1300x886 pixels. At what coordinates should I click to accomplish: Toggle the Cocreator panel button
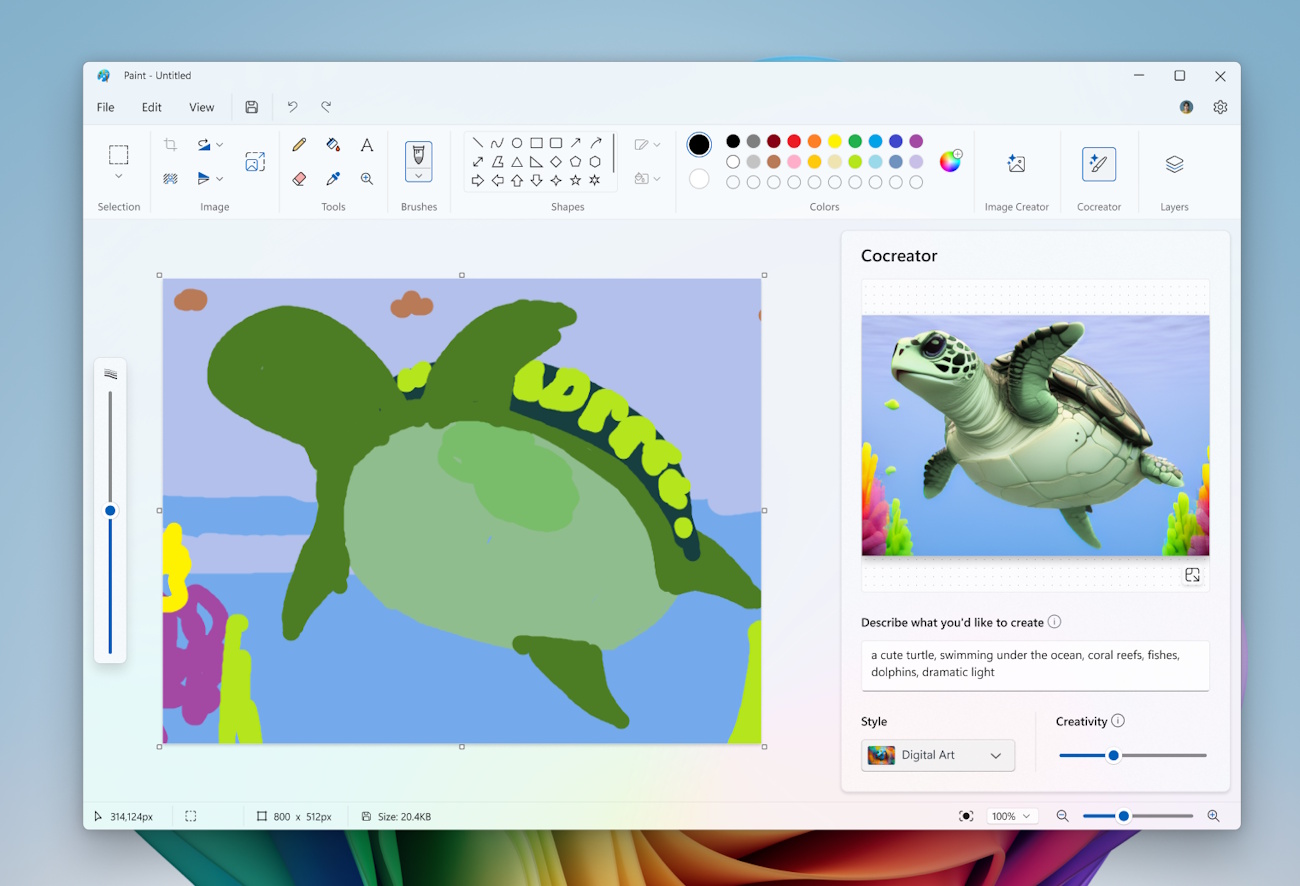[x=1099, y=164]
